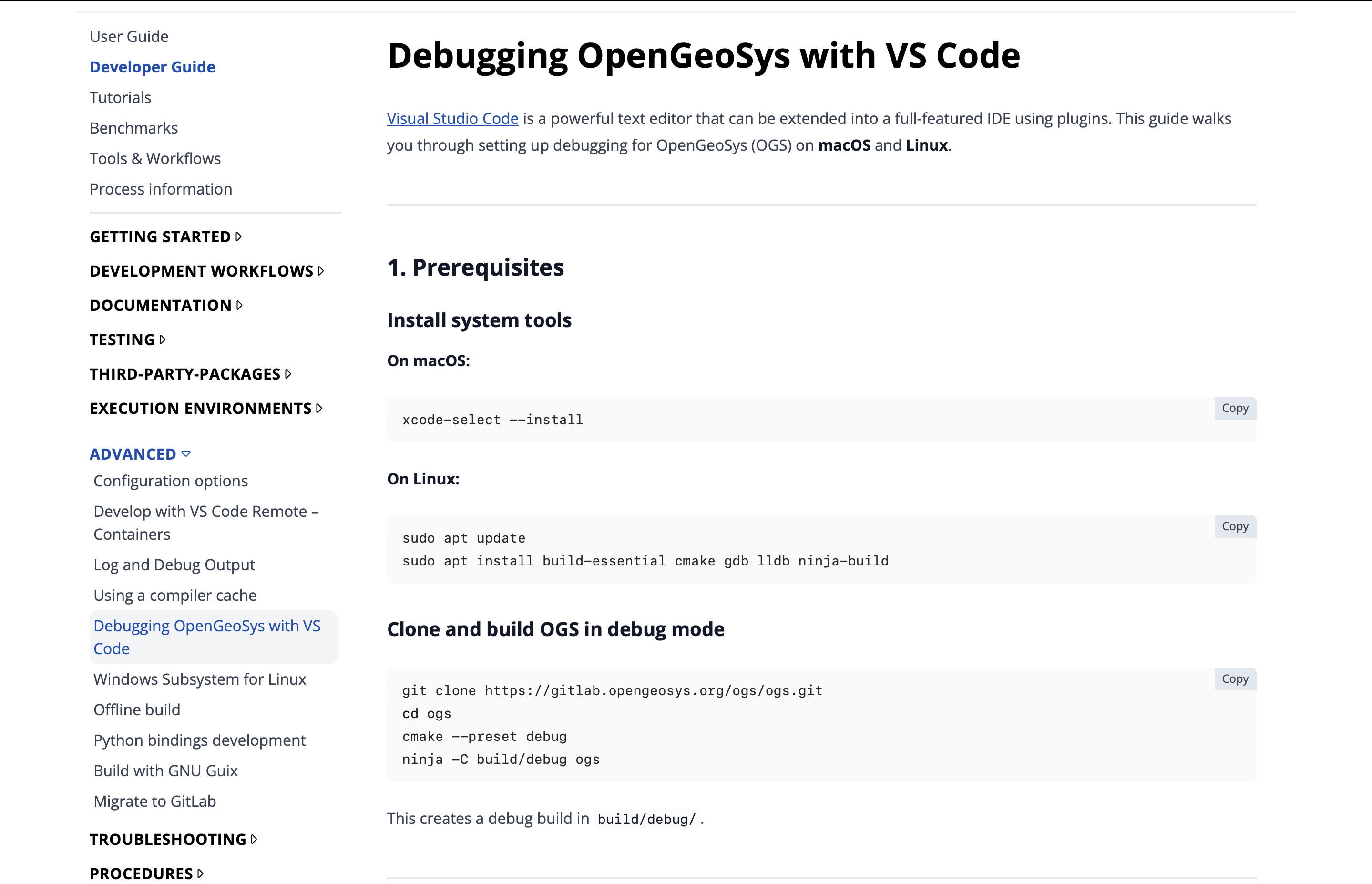
Task: Copy the git clone build commands
Action: point(1235,679)
